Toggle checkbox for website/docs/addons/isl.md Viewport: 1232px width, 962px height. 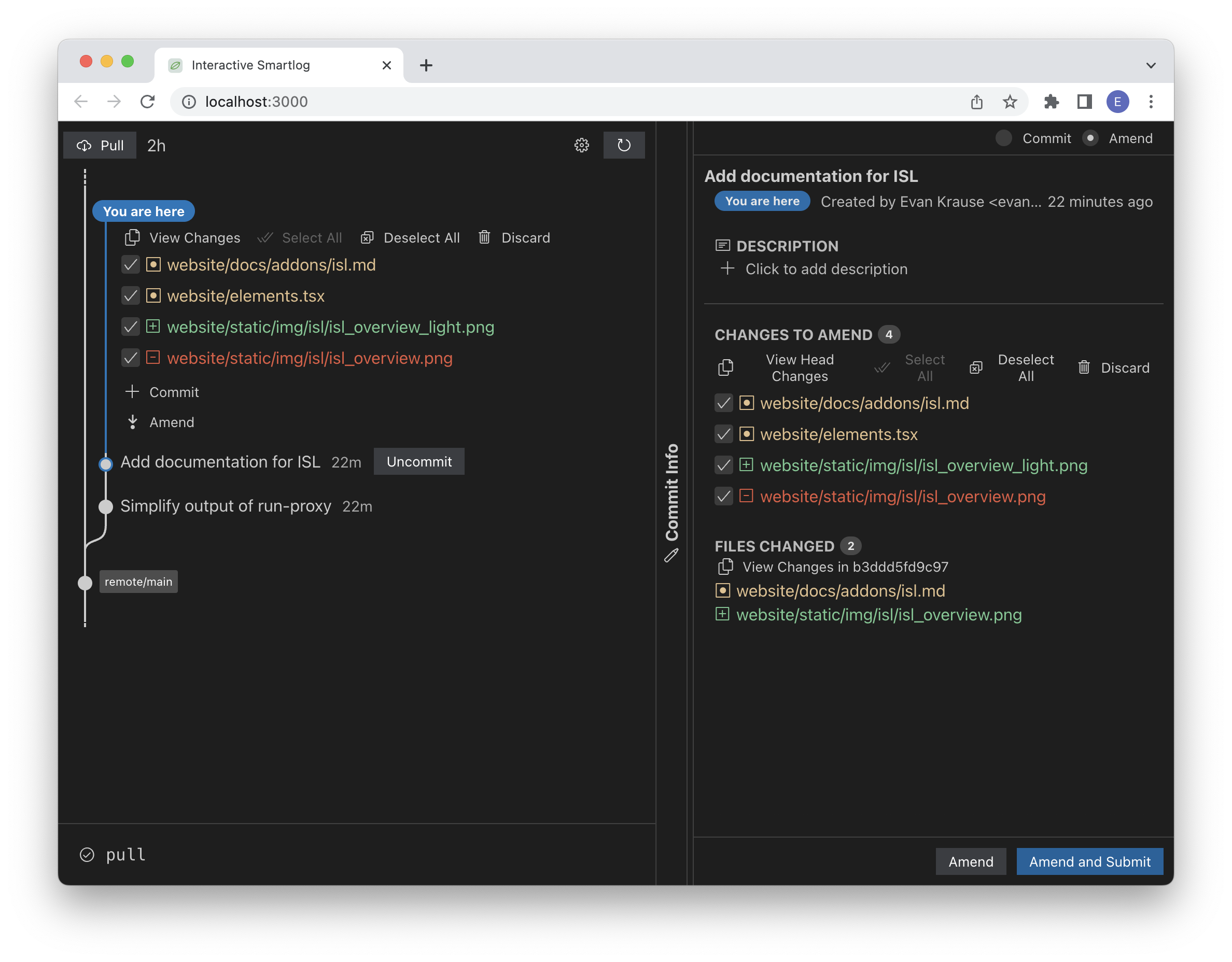tap(130, 264)
